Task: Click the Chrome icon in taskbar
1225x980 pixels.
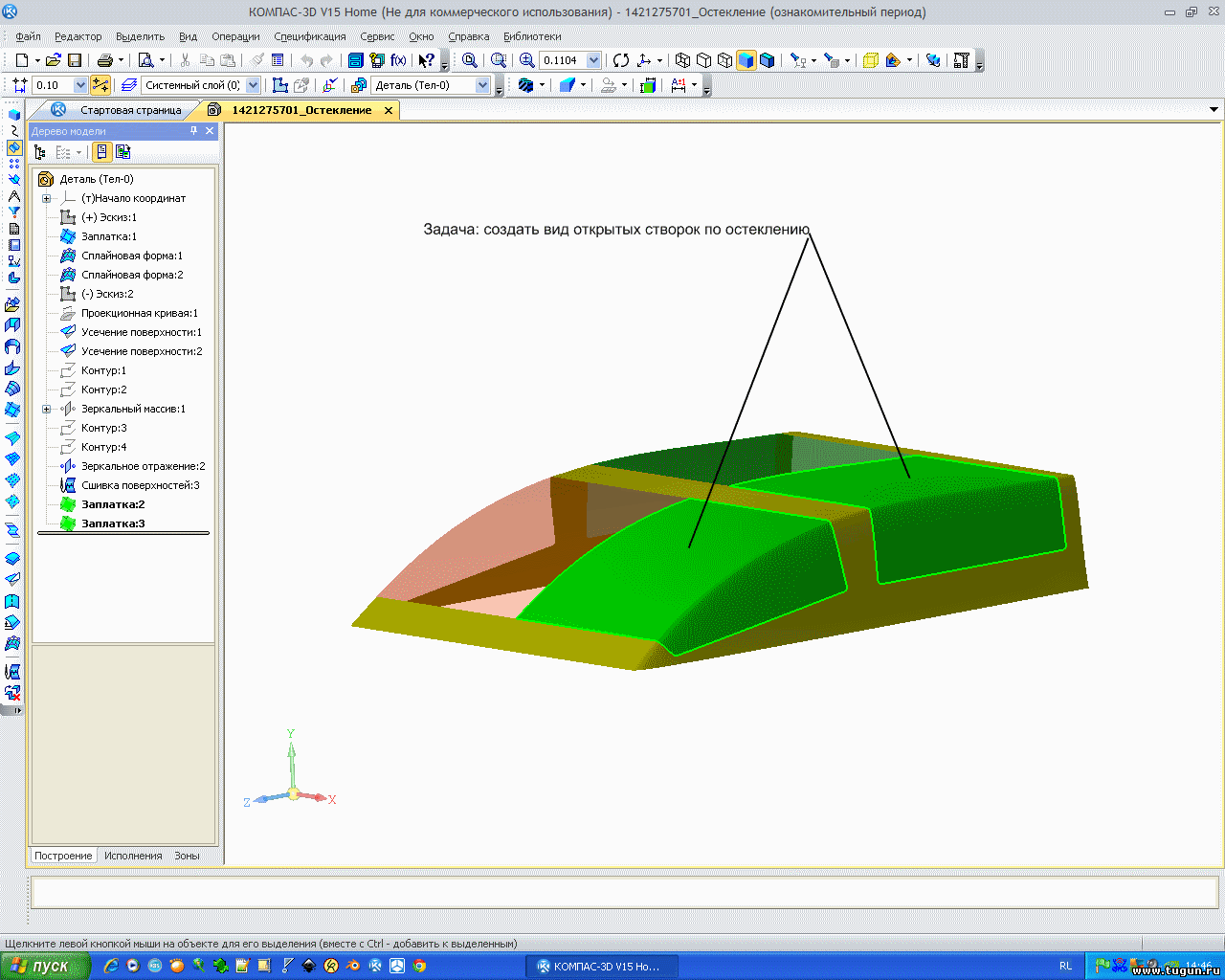Action: point(419,966)
